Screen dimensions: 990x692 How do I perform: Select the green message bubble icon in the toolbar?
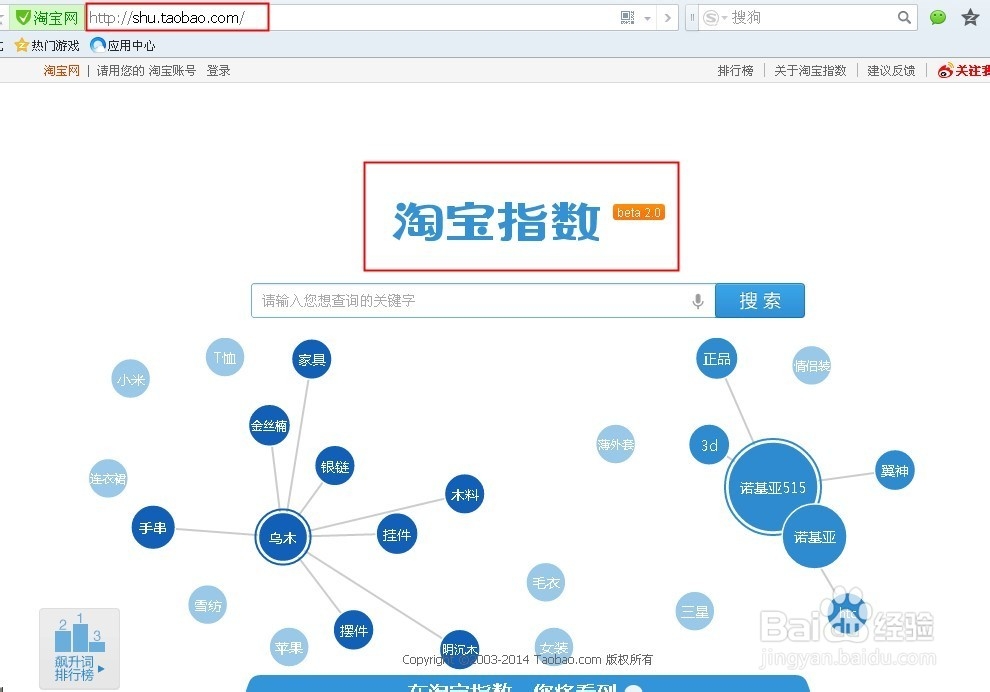point(937,17)
